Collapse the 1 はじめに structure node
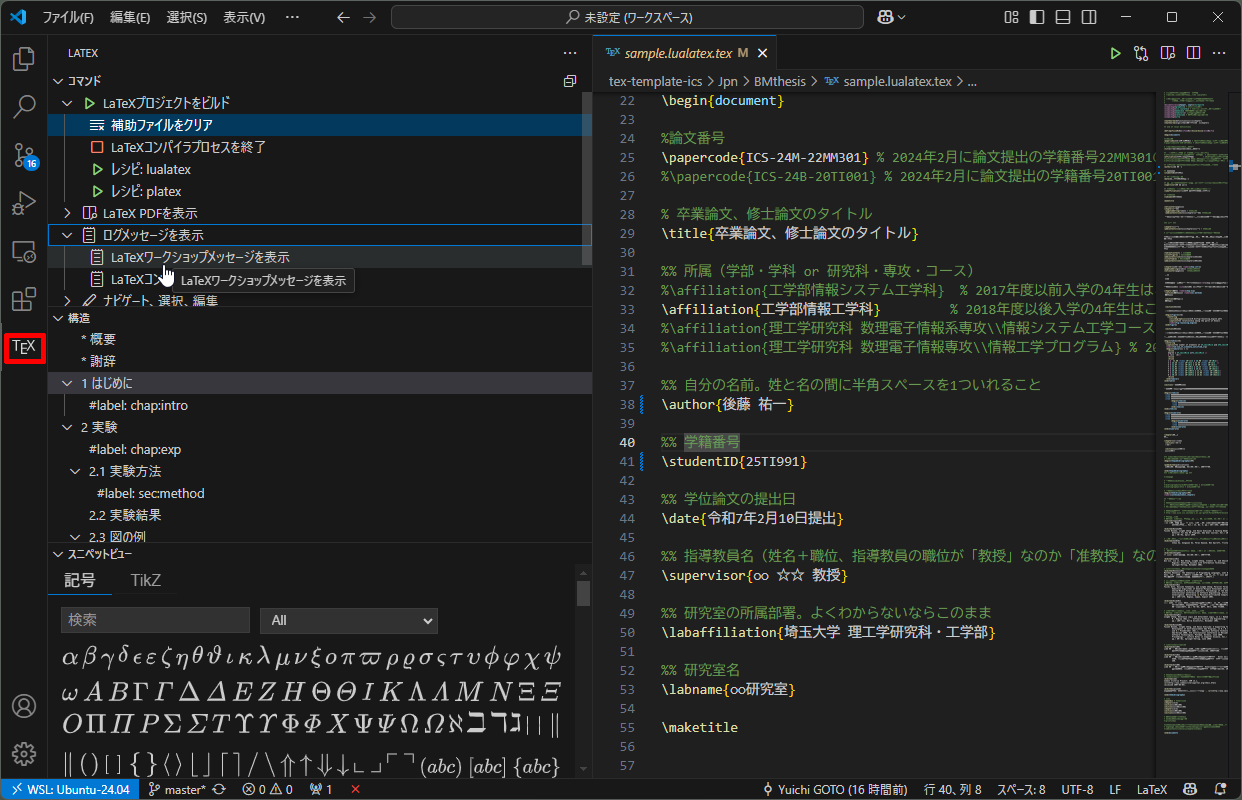The width and height of the screenshot is (1242, 800). 67,383
